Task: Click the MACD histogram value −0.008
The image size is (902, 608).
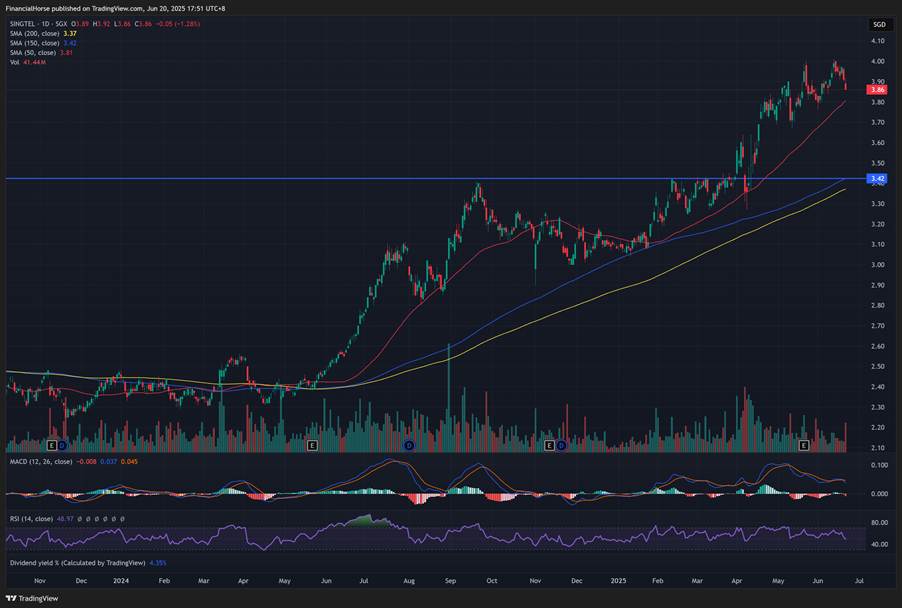Action: 87,461
